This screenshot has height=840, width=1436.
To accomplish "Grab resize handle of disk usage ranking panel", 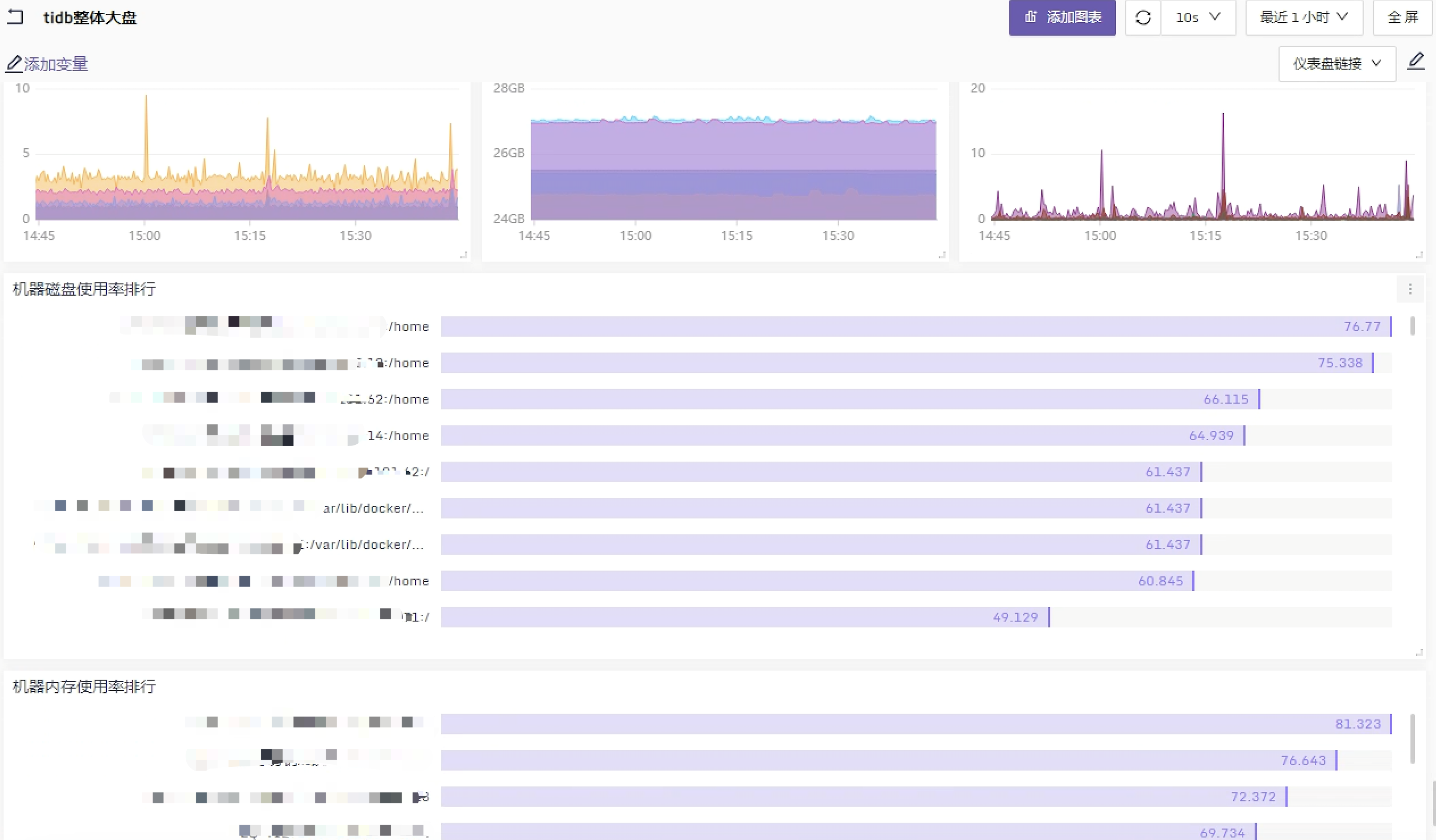I will click(1419, 653).
